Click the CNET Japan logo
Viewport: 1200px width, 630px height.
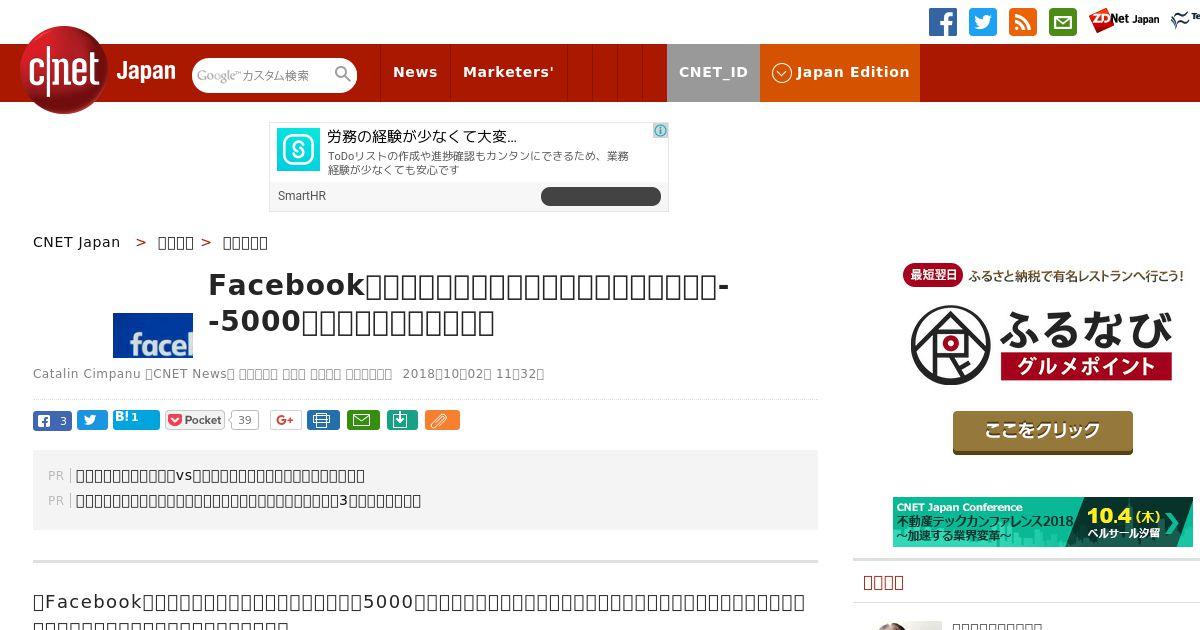(x=98, y=71)
